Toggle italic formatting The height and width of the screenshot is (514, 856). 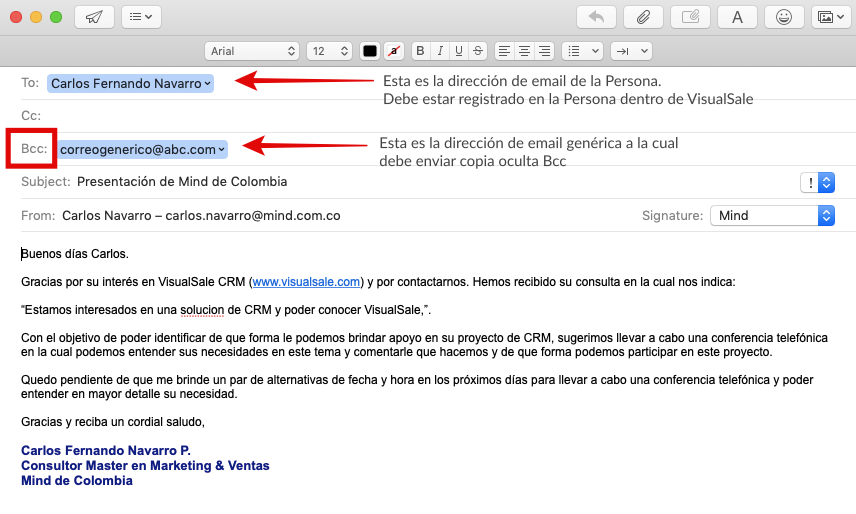tap(439, 51)
